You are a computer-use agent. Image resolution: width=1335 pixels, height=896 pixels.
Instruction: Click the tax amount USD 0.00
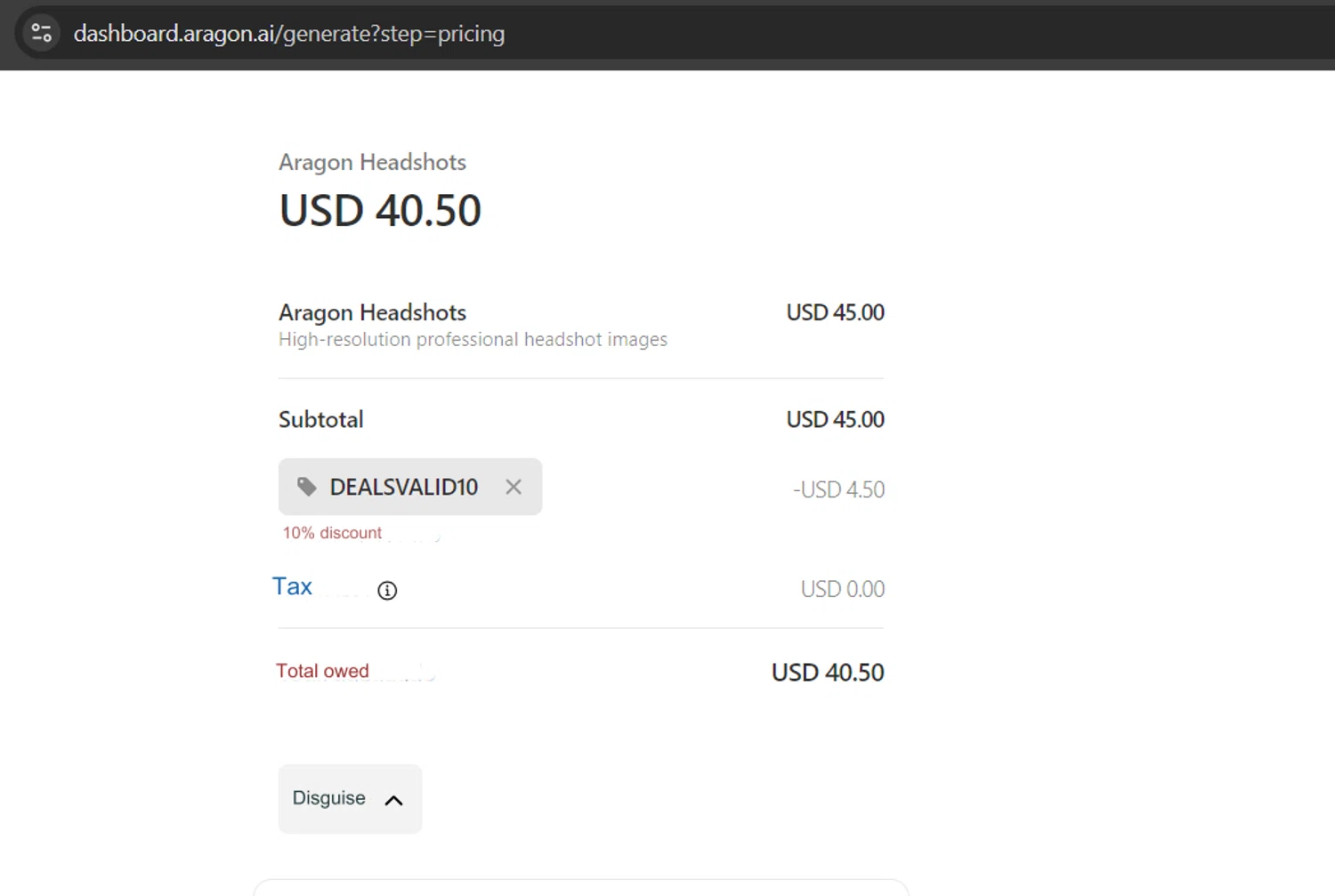pos(842,589)
